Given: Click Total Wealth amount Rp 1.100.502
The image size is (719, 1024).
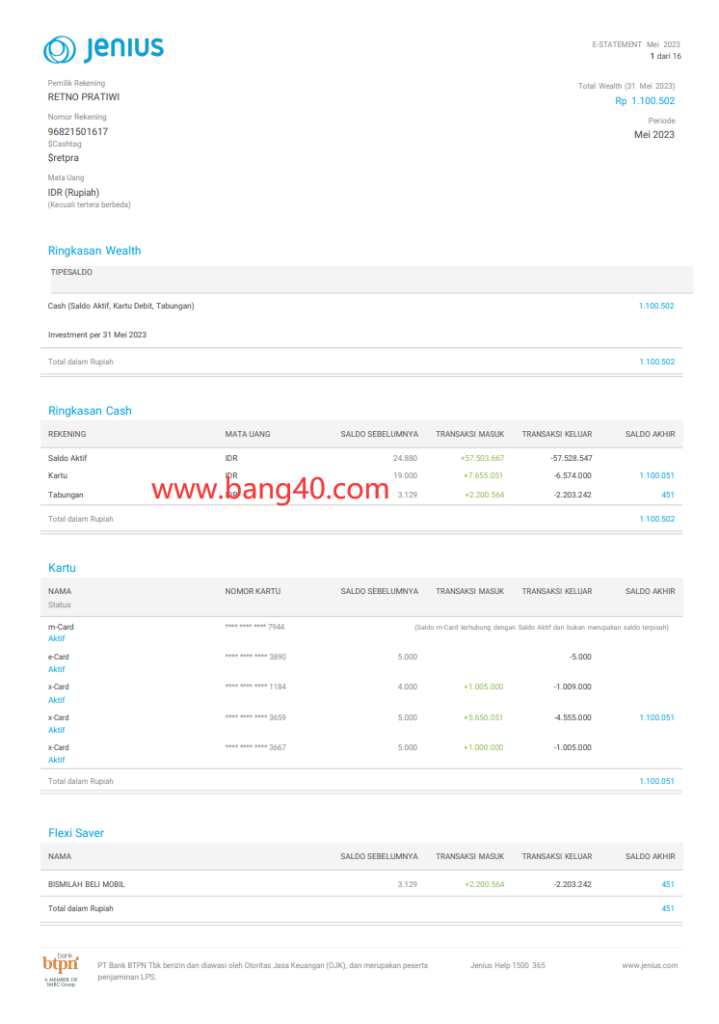Looking at the screenshot, I should point(645,101).
